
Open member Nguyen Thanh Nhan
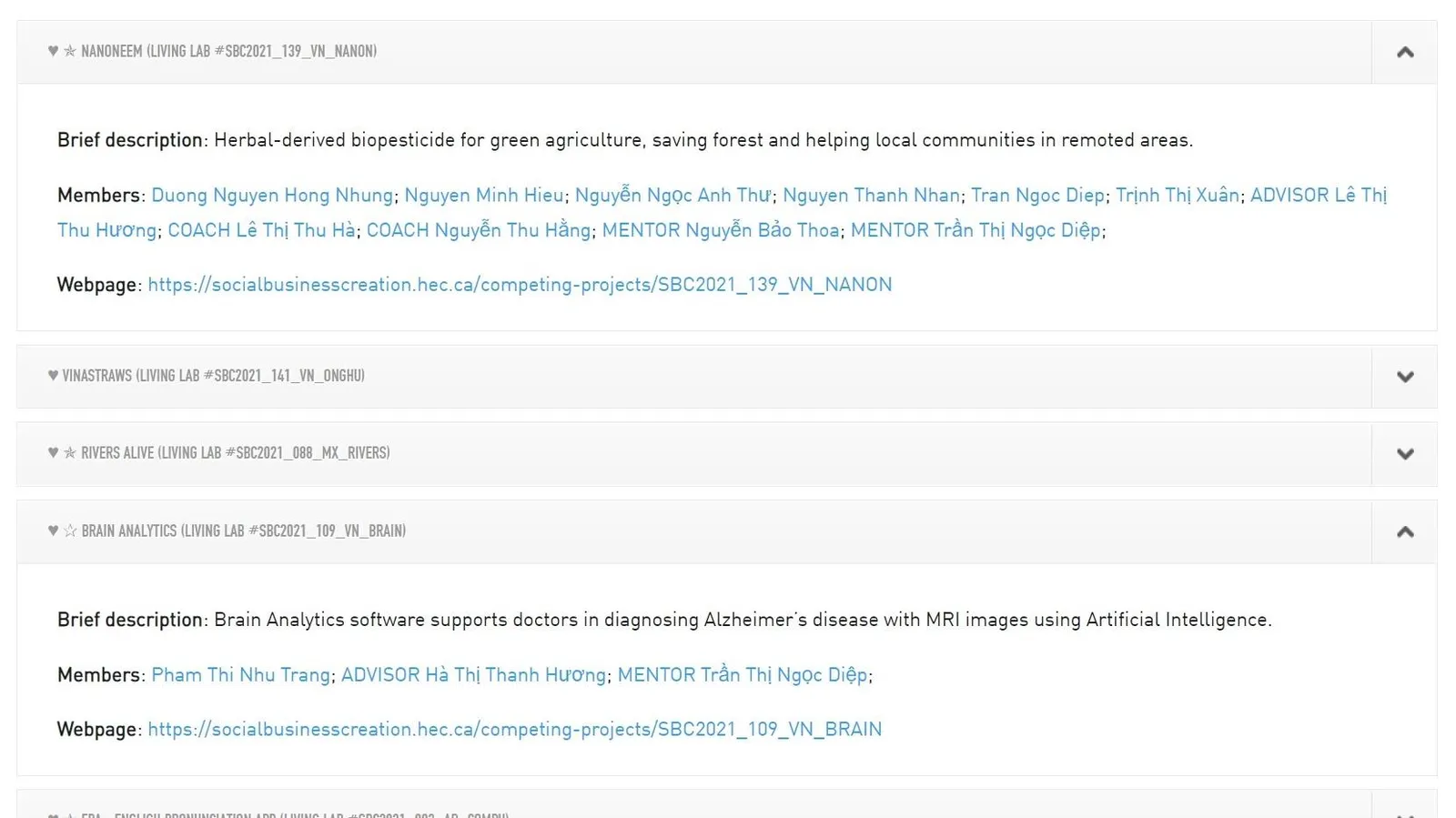tap(871, 196)
